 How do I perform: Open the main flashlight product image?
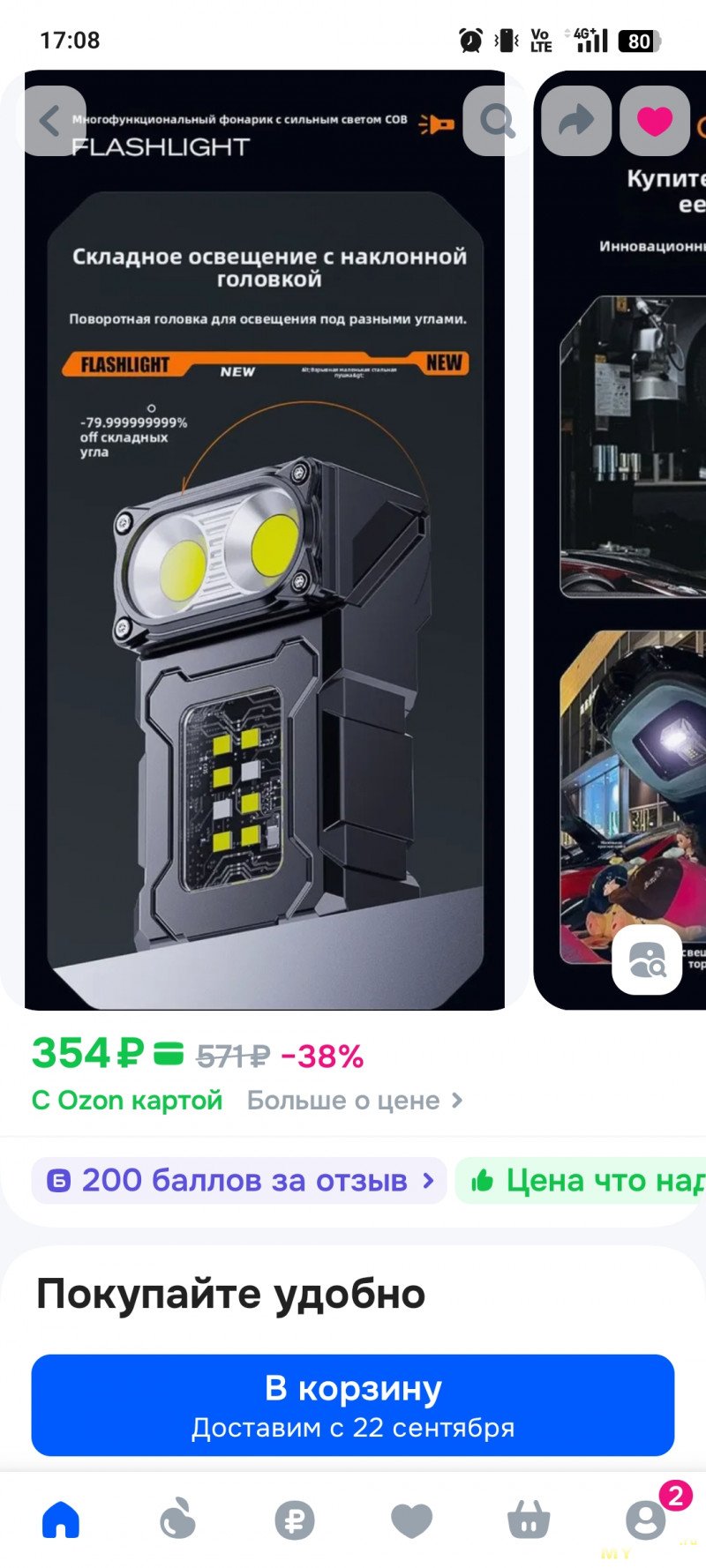coord(265,540)
